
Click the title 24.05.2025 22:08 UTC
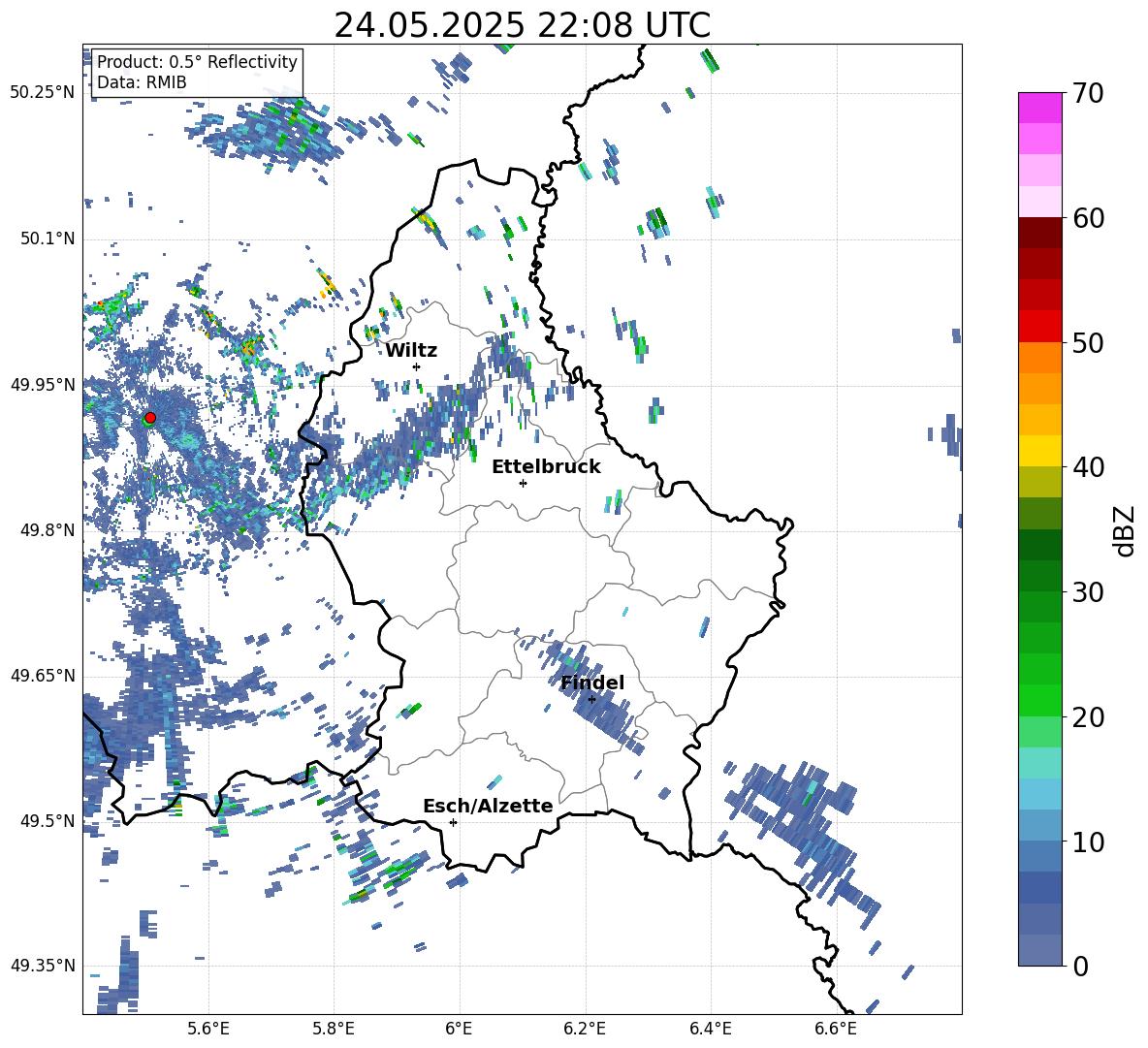pyautogui.click(x=522, y=25)
